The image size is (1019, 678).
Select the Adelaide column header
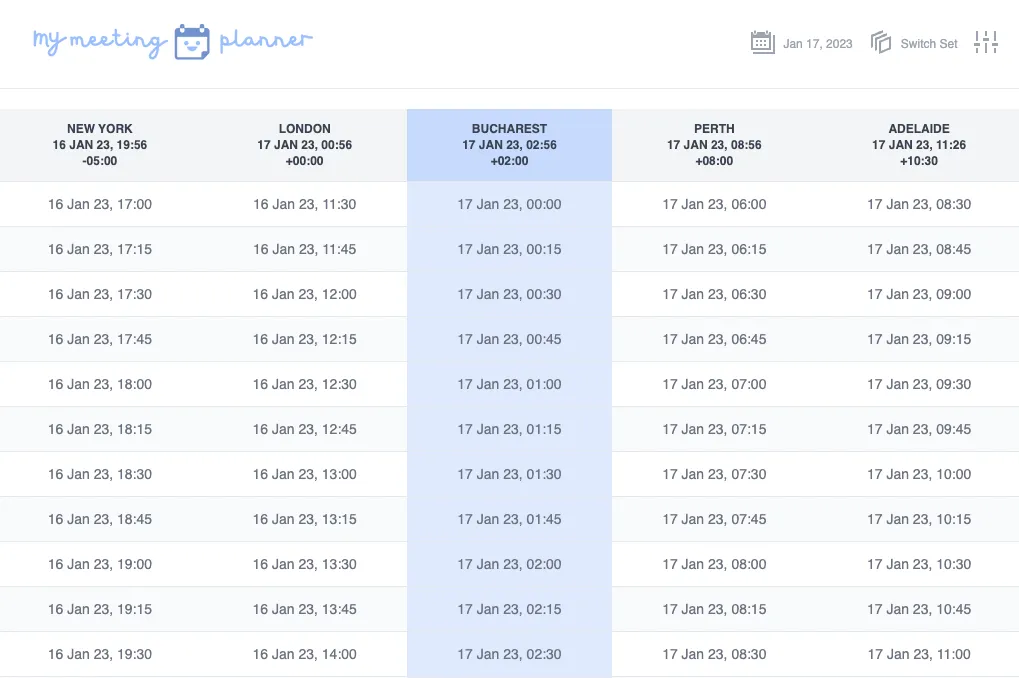click(x=919, y=145)
